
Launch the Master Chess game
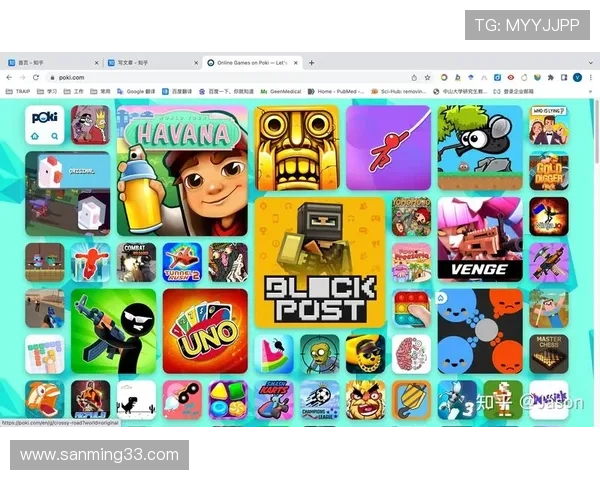(549, 354)
